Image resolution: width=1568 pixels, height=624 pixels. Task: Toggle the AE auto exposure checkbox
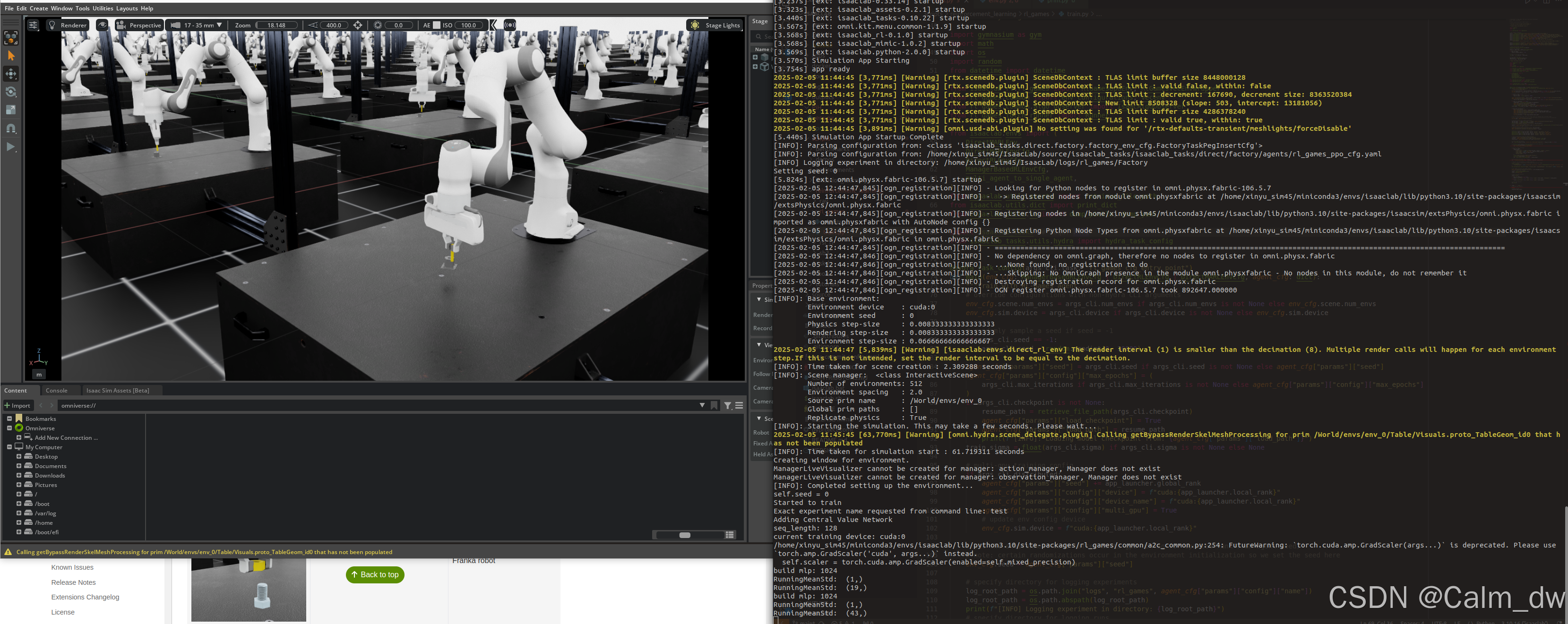[x=437, y=25]
